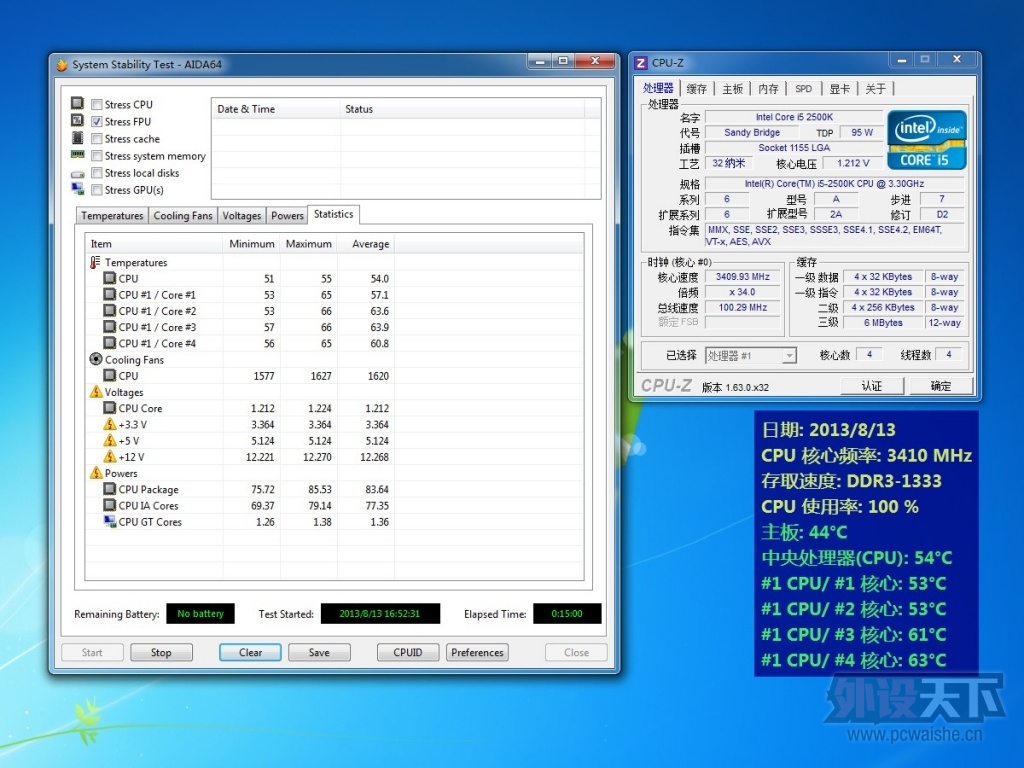The width and height of the screenshot is (1024, 768).
Task: Open the Cooling Fans tab
Action: pyautogui.click(x=183, y=216)
